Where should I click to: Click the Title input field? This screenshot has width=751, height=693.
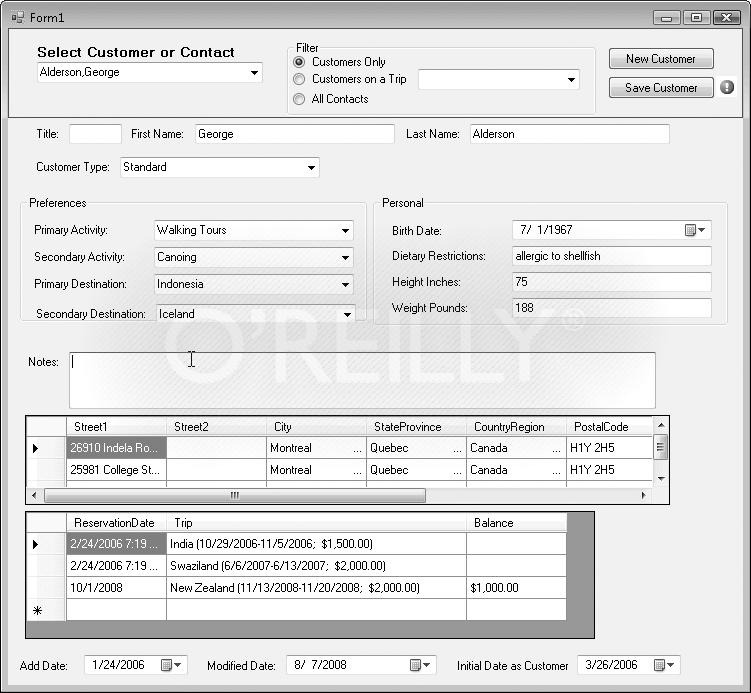coord(95,134)
